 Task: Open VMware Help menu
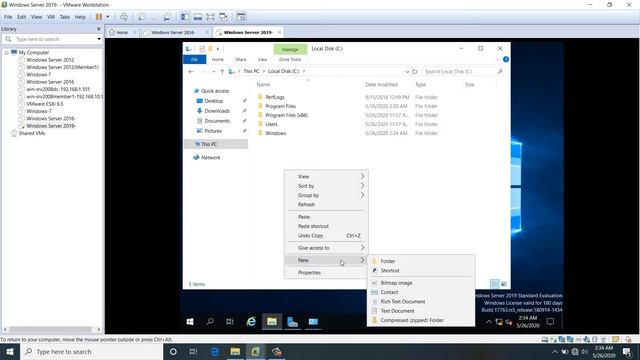[80, 17]
